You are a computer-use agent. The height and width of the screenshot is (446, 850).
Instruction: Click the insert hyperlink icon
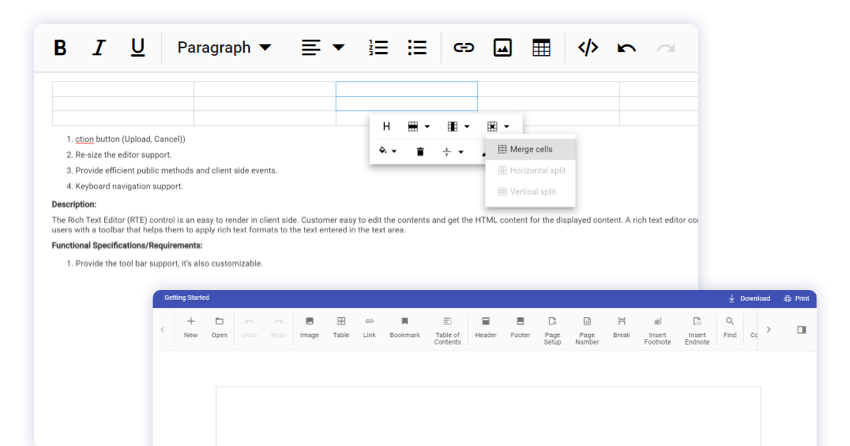point(463,48)
